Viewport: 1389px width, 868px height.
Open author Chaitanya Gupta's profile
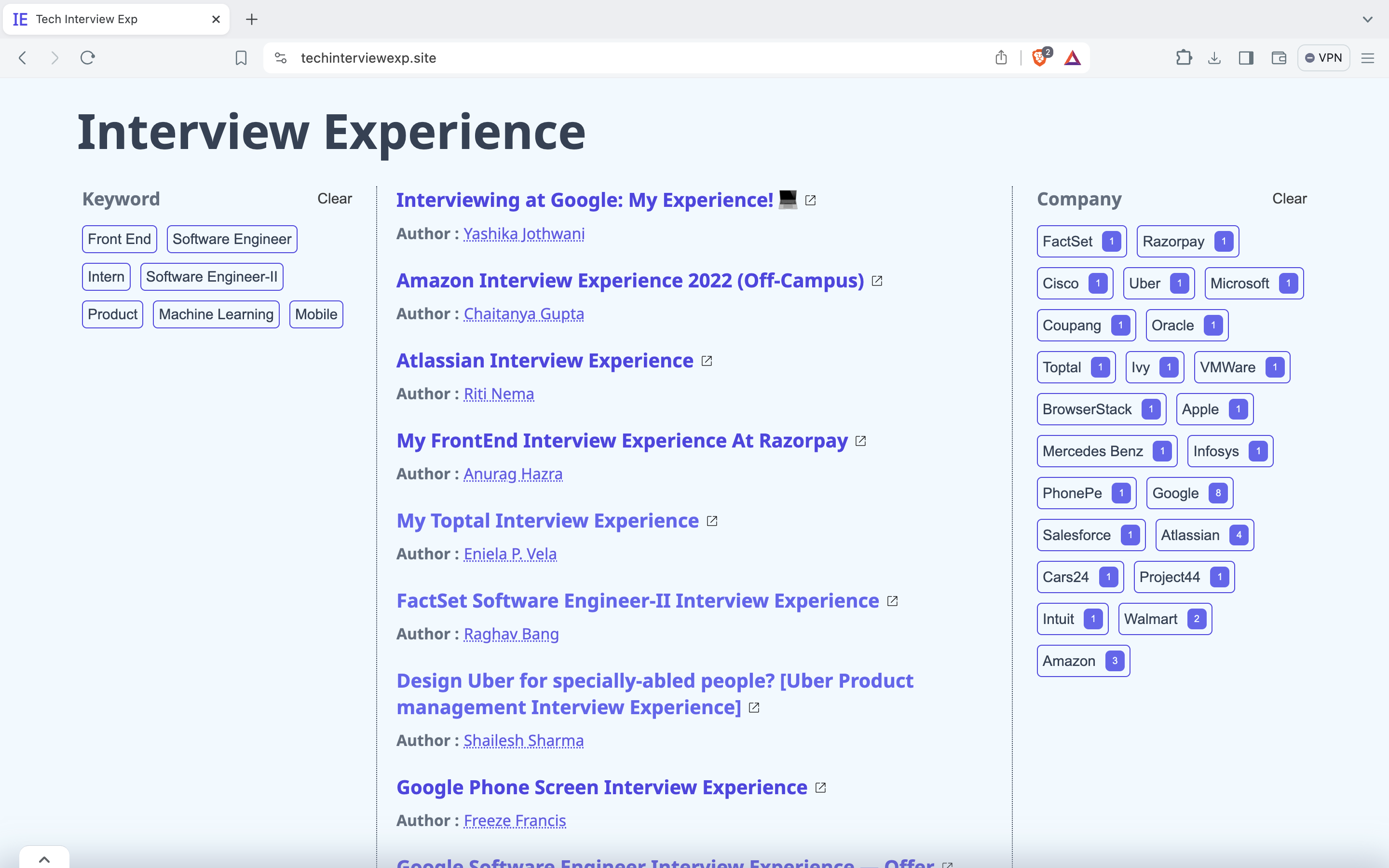pos(524,313)
